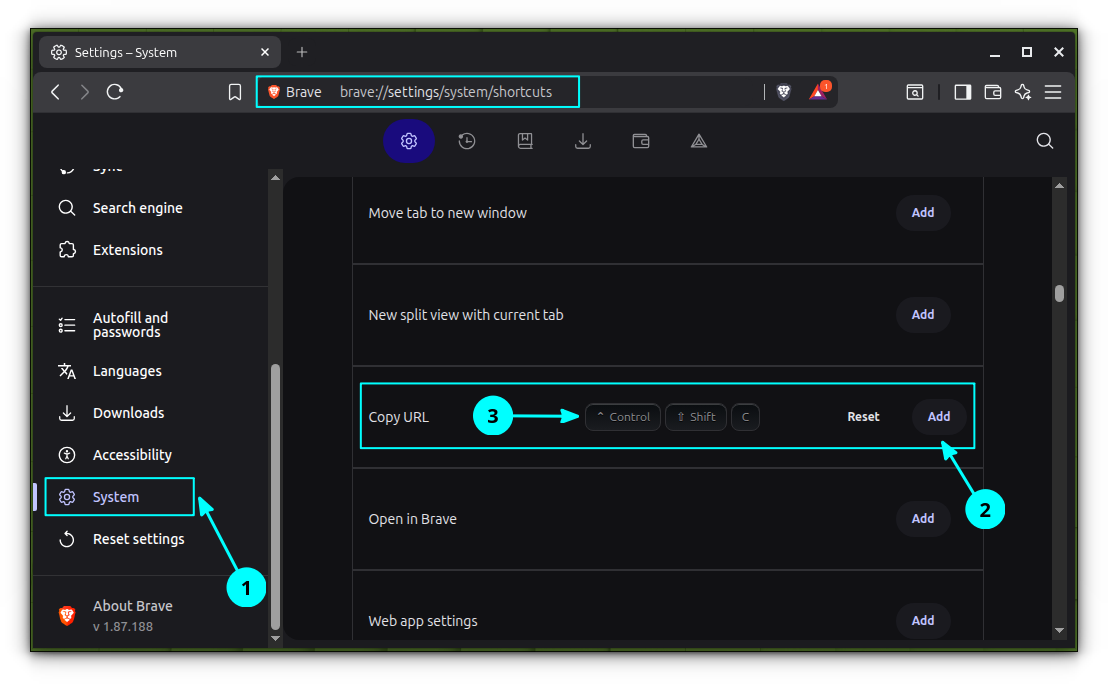The width and height of the screenshot is (1108, 684).
Task: Open the Brave Wallet toolbar icon
Action: point(993,92)
